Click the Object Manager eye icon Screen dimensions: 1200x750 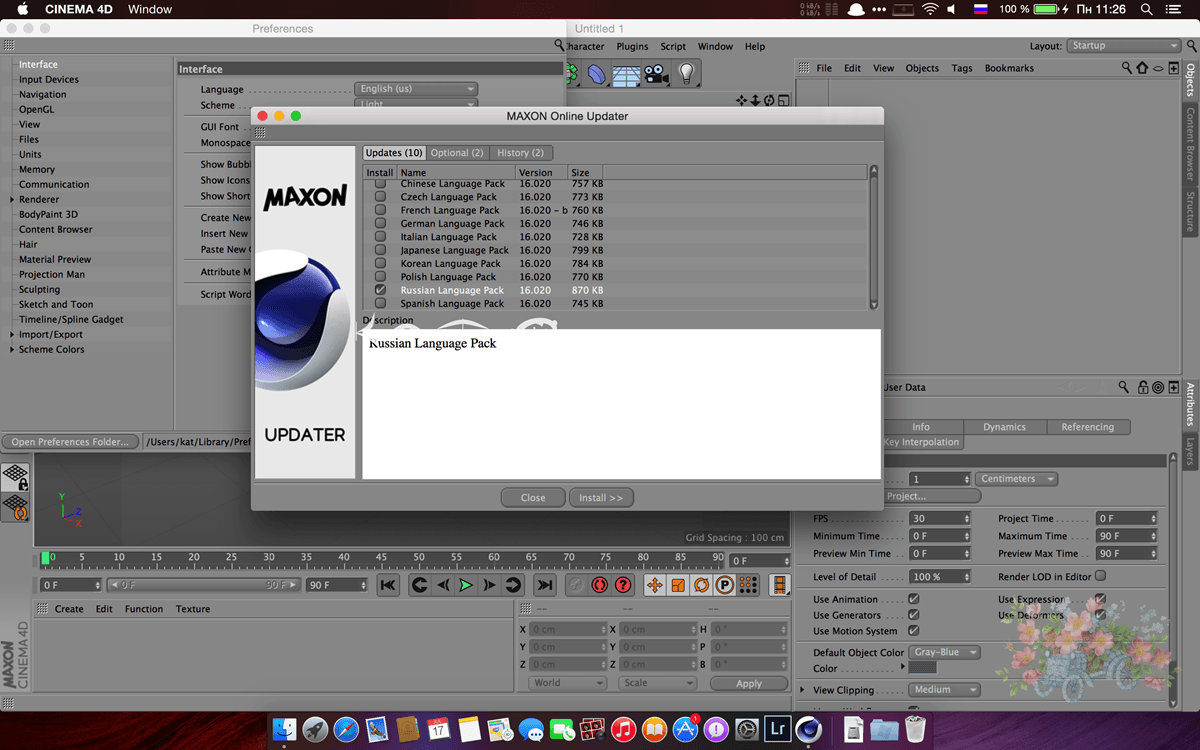coord(1158,68)
